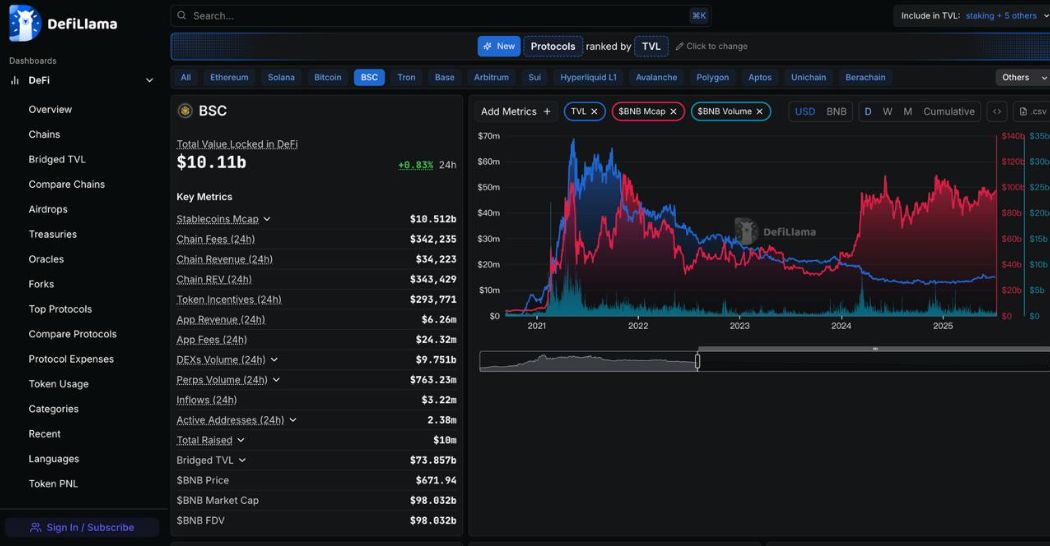The height and width of the screenshot is (546, 1050).
Task: Click the New button with sparkle
Action: [499, 46]
